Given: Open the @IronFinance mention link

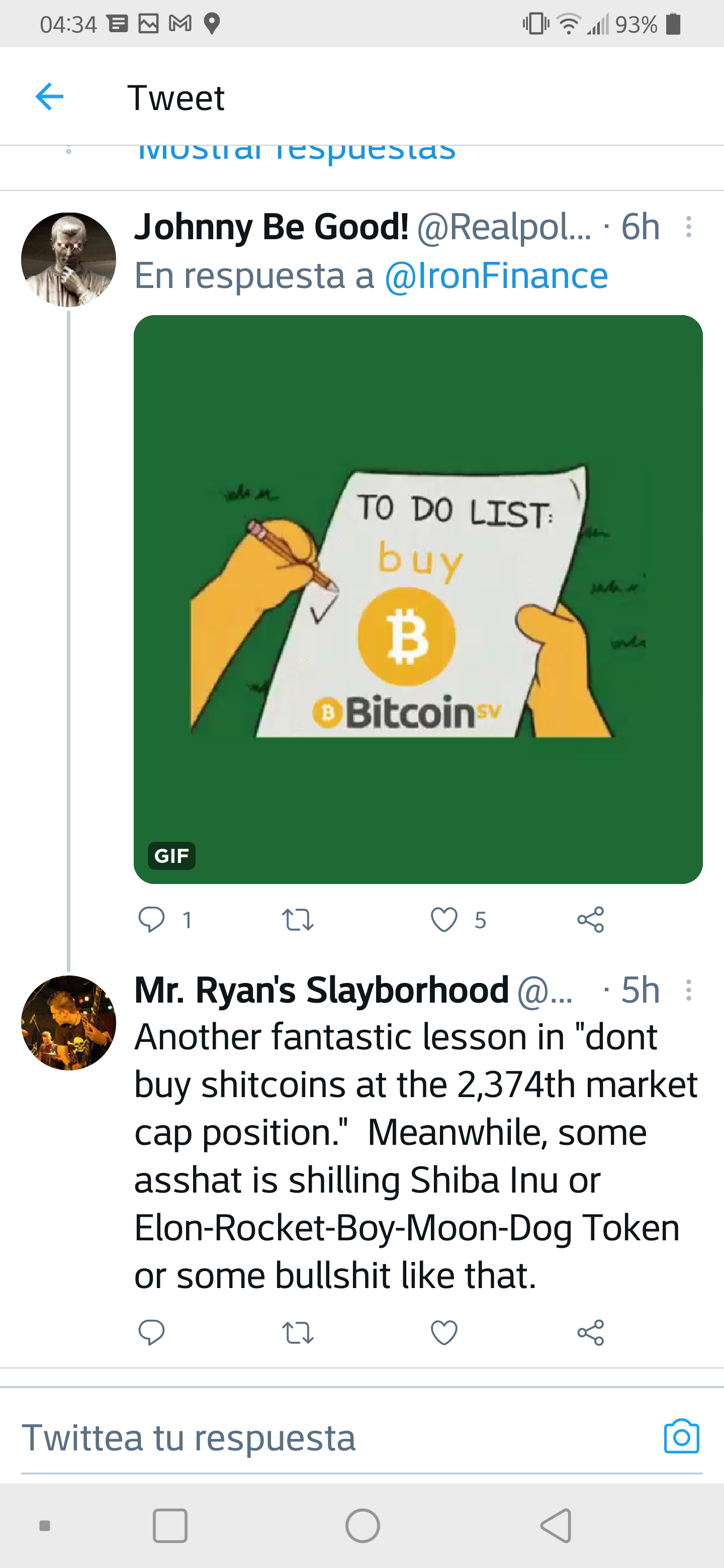Looking at the screenshot, I should coord(496,276).
